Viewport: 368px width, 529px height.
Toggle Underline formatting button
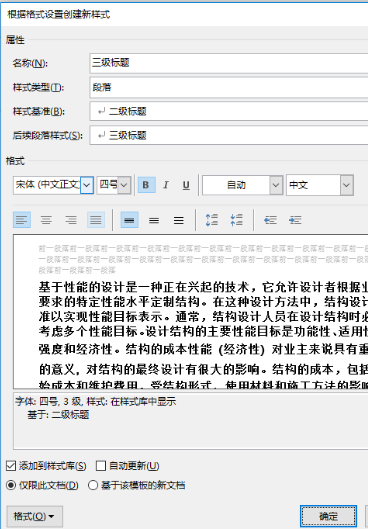[x=186, y=185]
